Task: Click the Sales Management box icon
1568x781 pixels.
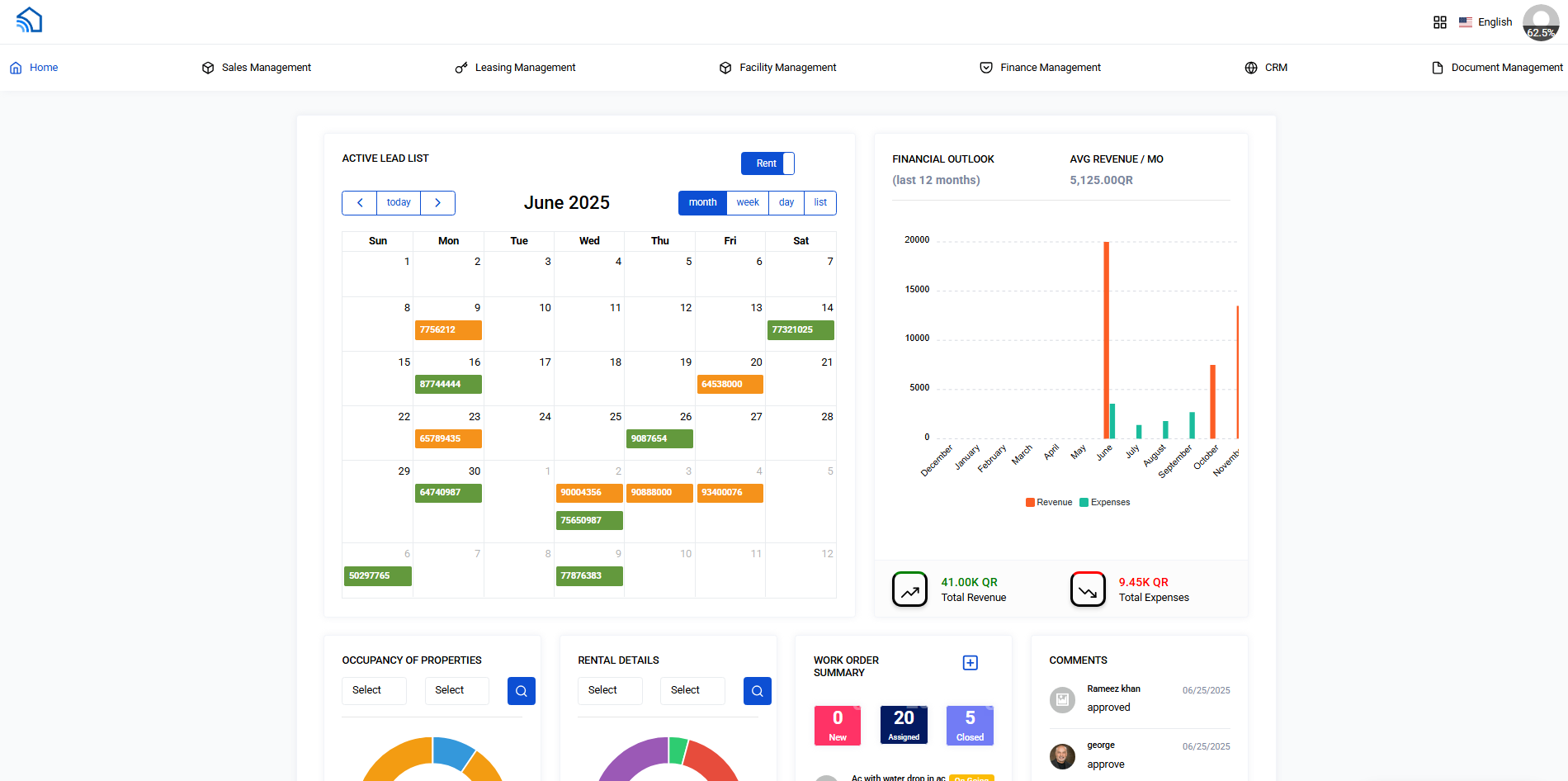Action: pyautogui.click(x=208, y=68)
